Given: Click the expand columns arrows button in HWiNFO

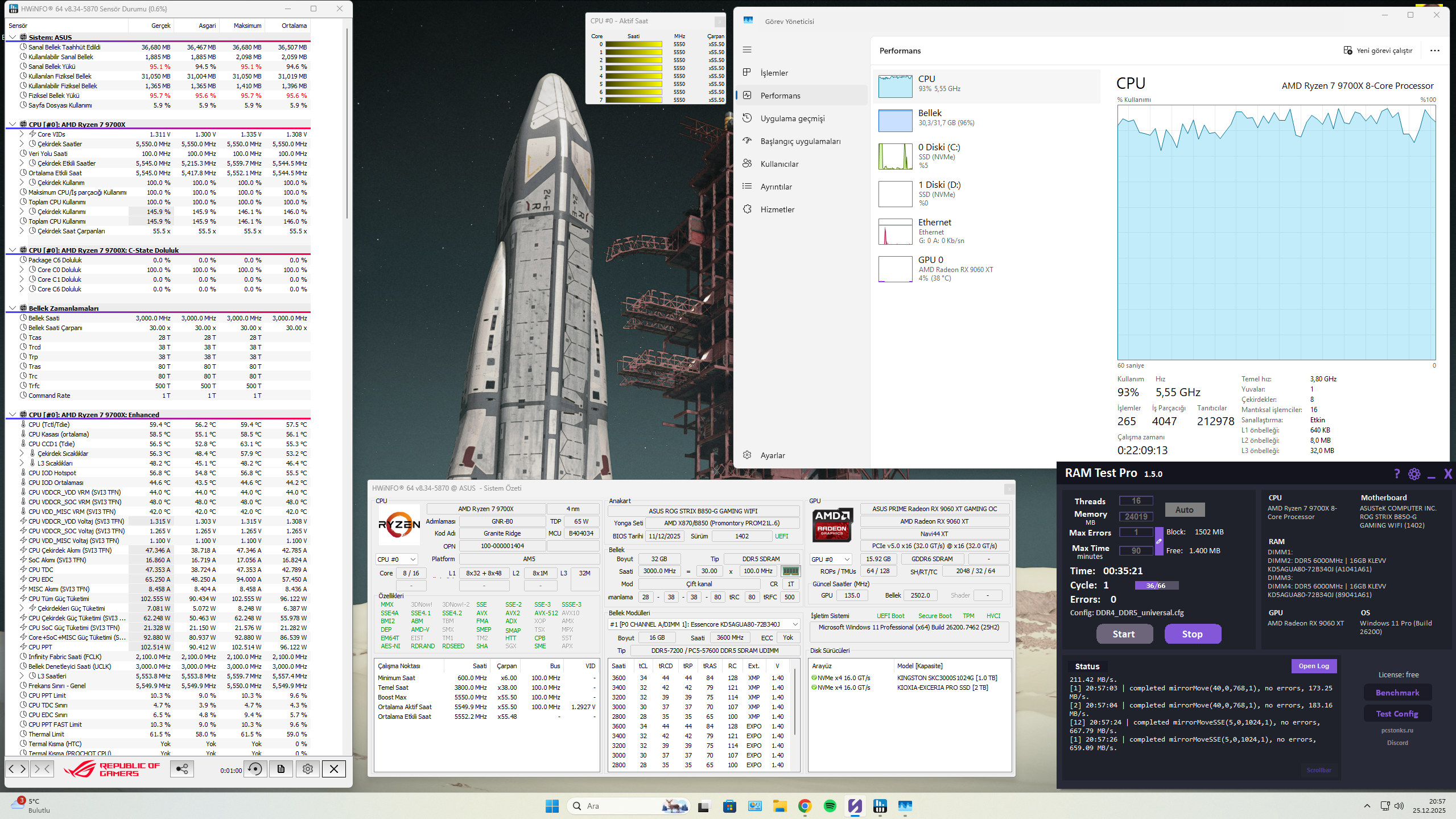Looking at the screenshot, I should coord(17,769).
